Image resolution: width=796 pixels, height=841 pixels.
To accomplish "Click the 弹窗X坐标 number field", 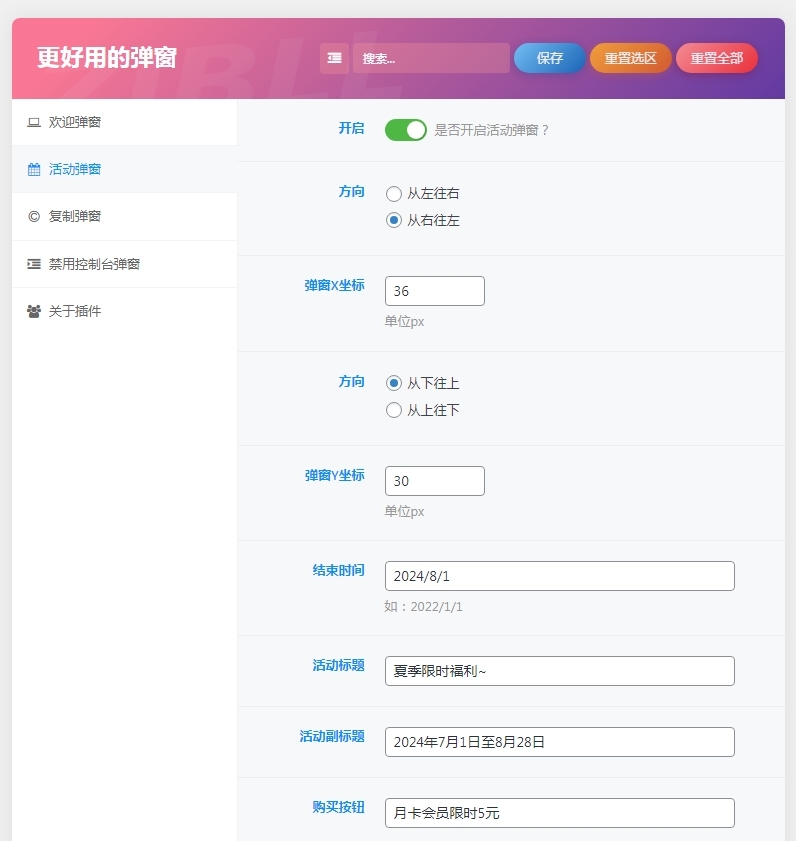I will click(x=435, y=291).
